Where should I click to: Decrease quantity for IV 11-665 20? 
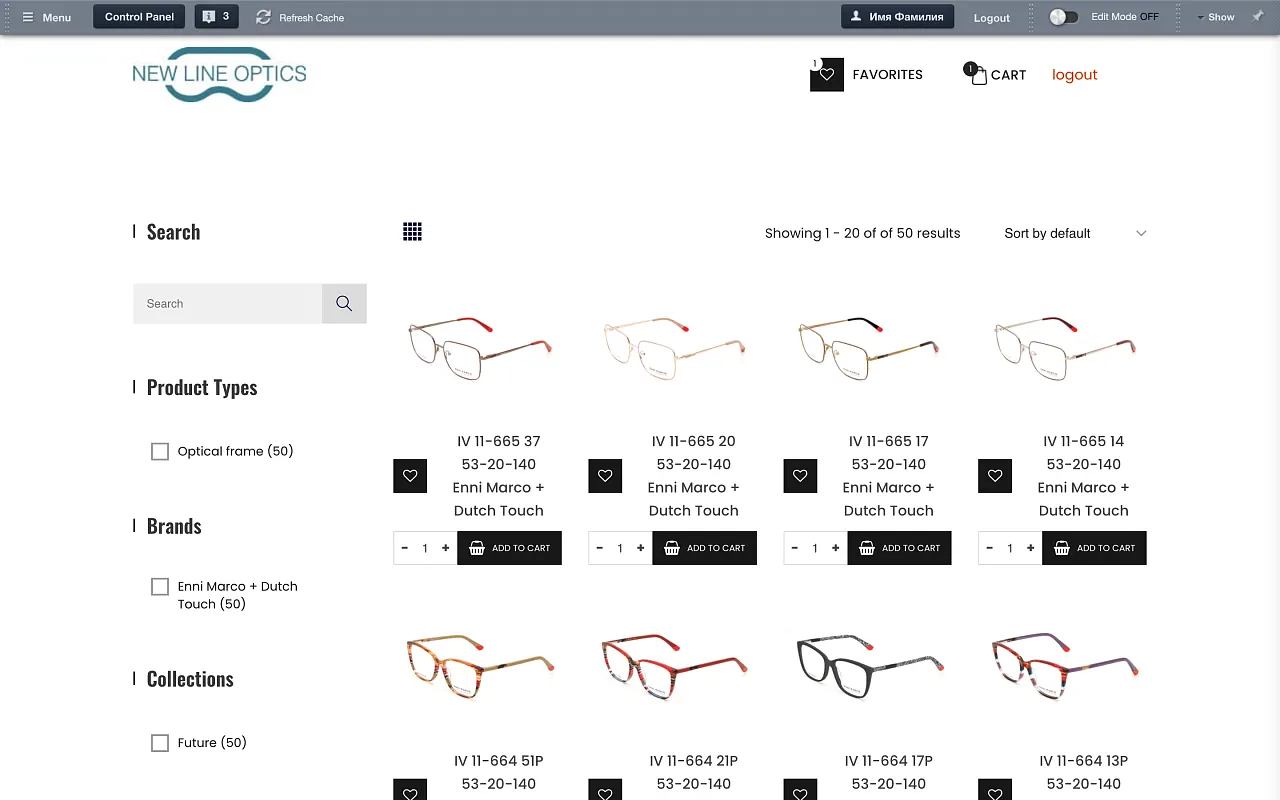pos(599,548)
